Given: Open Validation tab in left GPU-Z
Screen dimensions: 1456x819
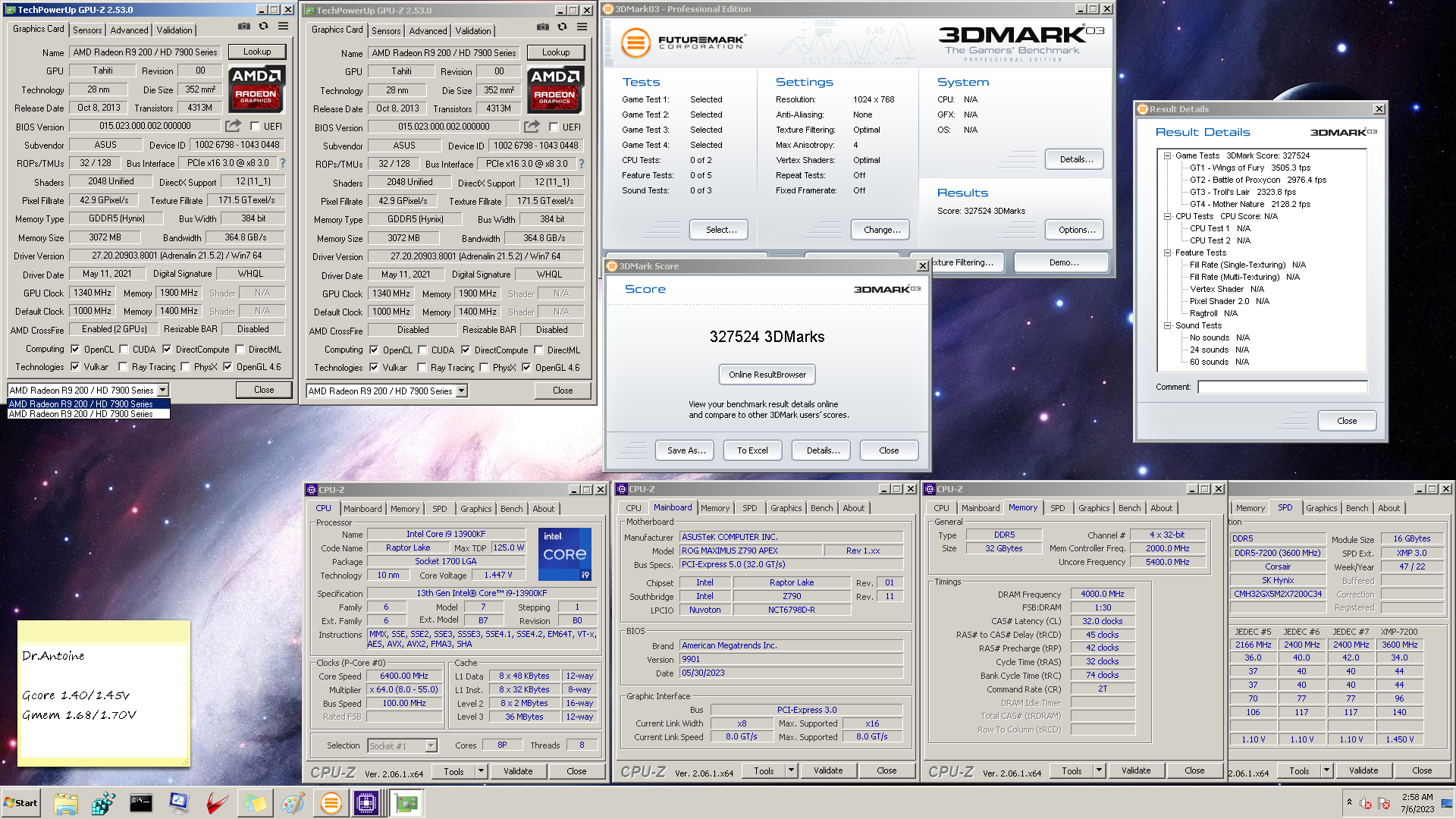Looking at the screenshot, I should (174, 30).
